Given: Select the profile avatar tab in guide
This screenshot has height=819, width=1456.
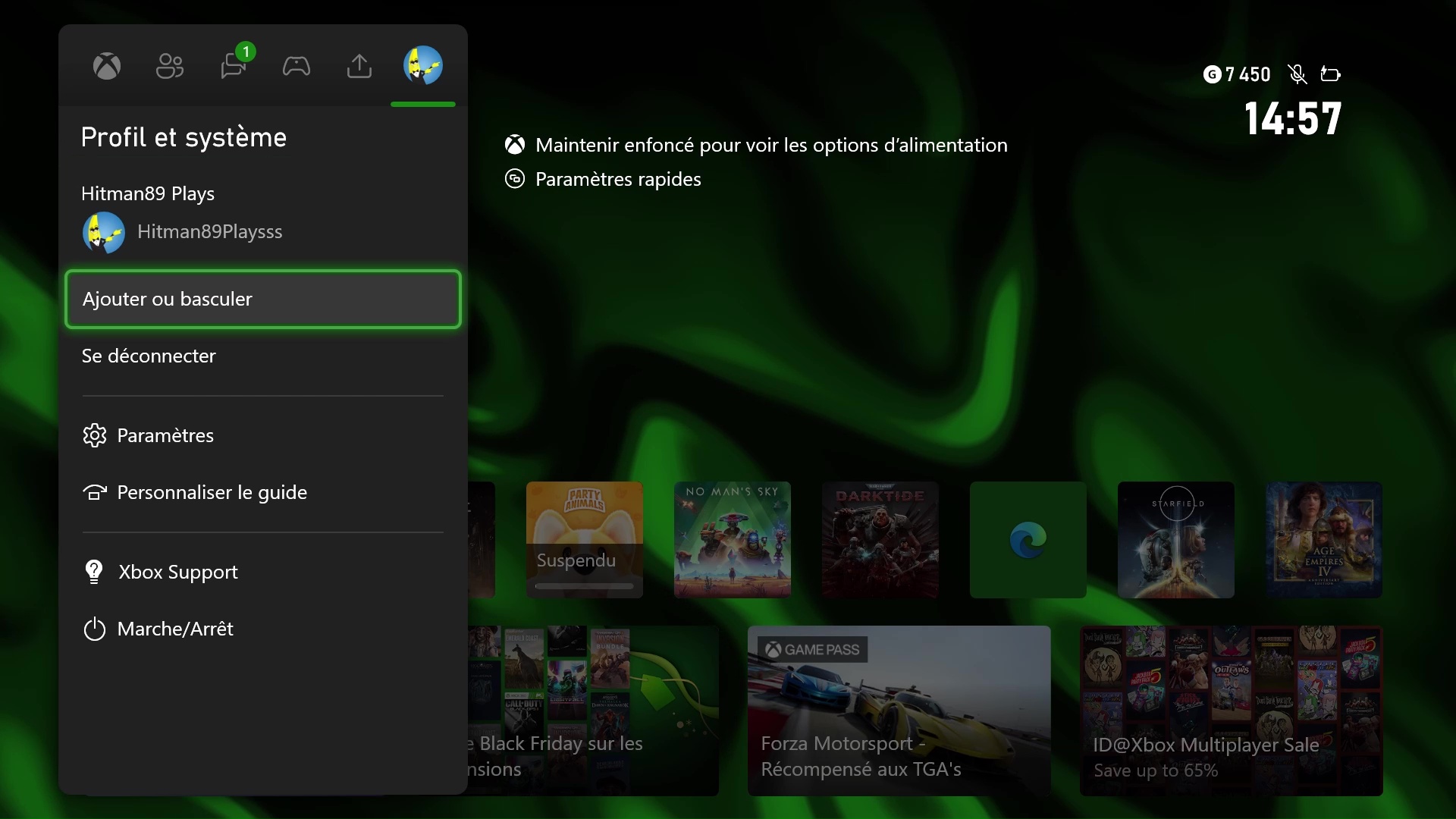Looking at the screenshot, I should tap(423, 65).
